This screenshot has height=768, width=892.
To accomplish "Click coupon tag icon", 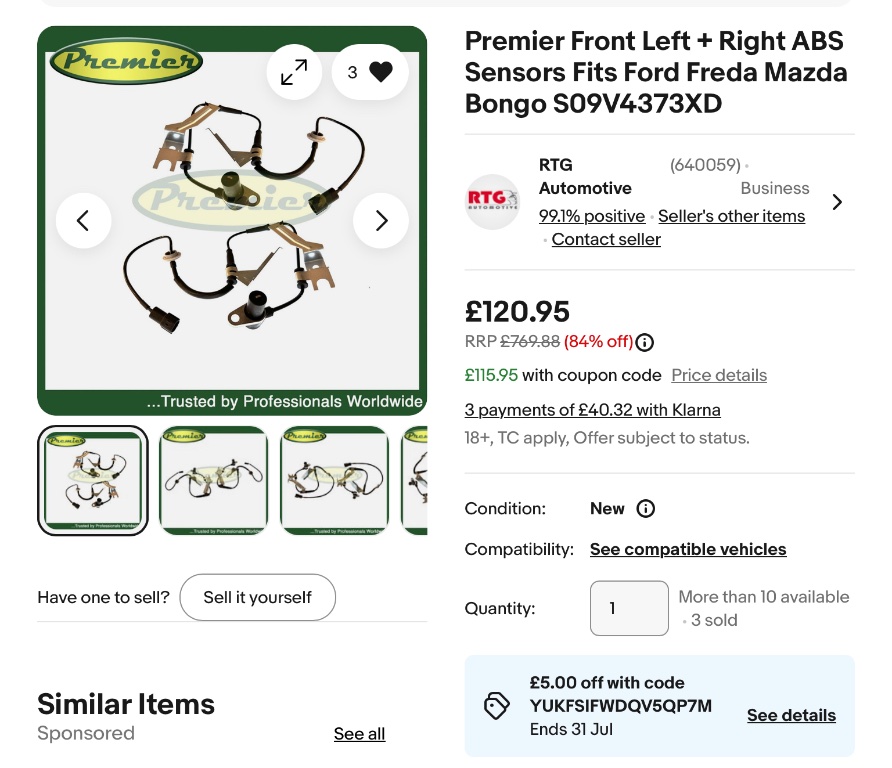I will click(x=497, y=707).
